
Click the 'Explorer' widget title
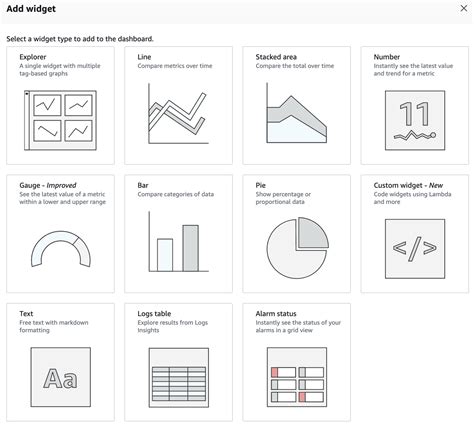[x=33, y=57]
